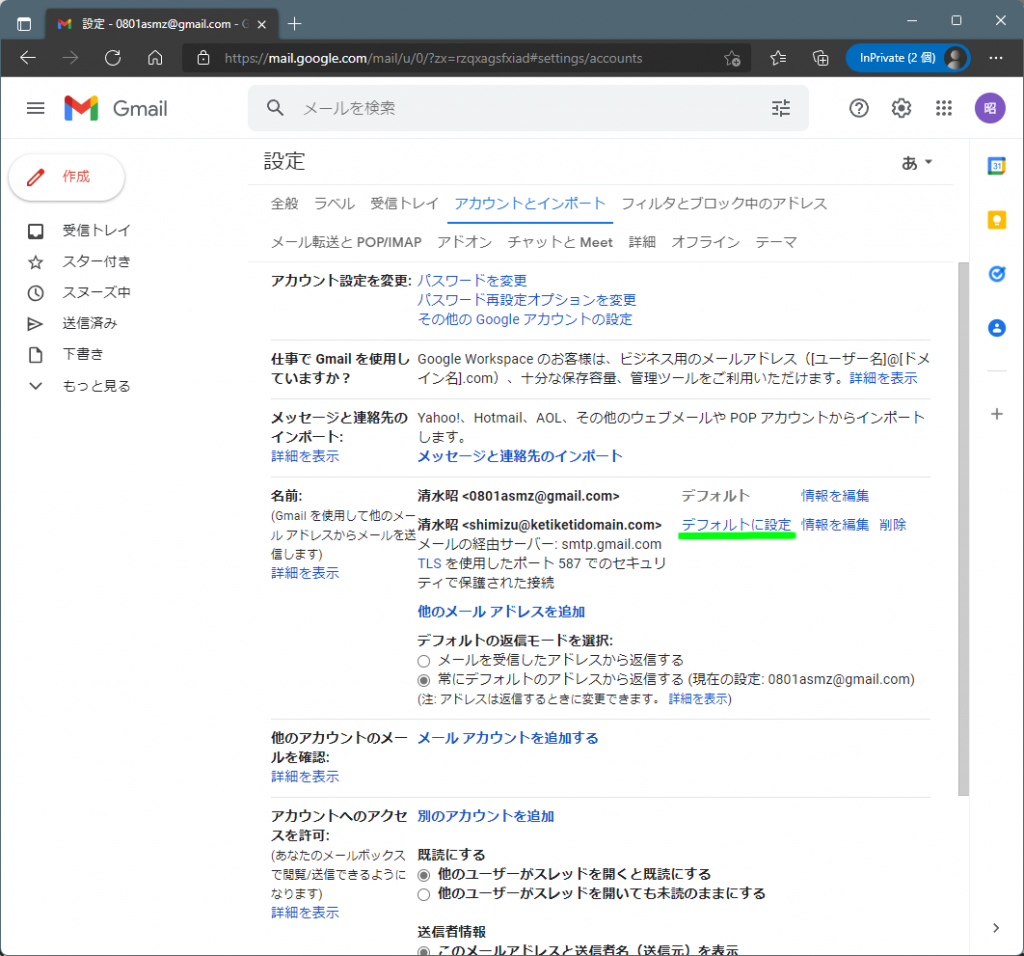View site information lock icon
This screenshot has height=956, width=1024.
tap(204, 58)
